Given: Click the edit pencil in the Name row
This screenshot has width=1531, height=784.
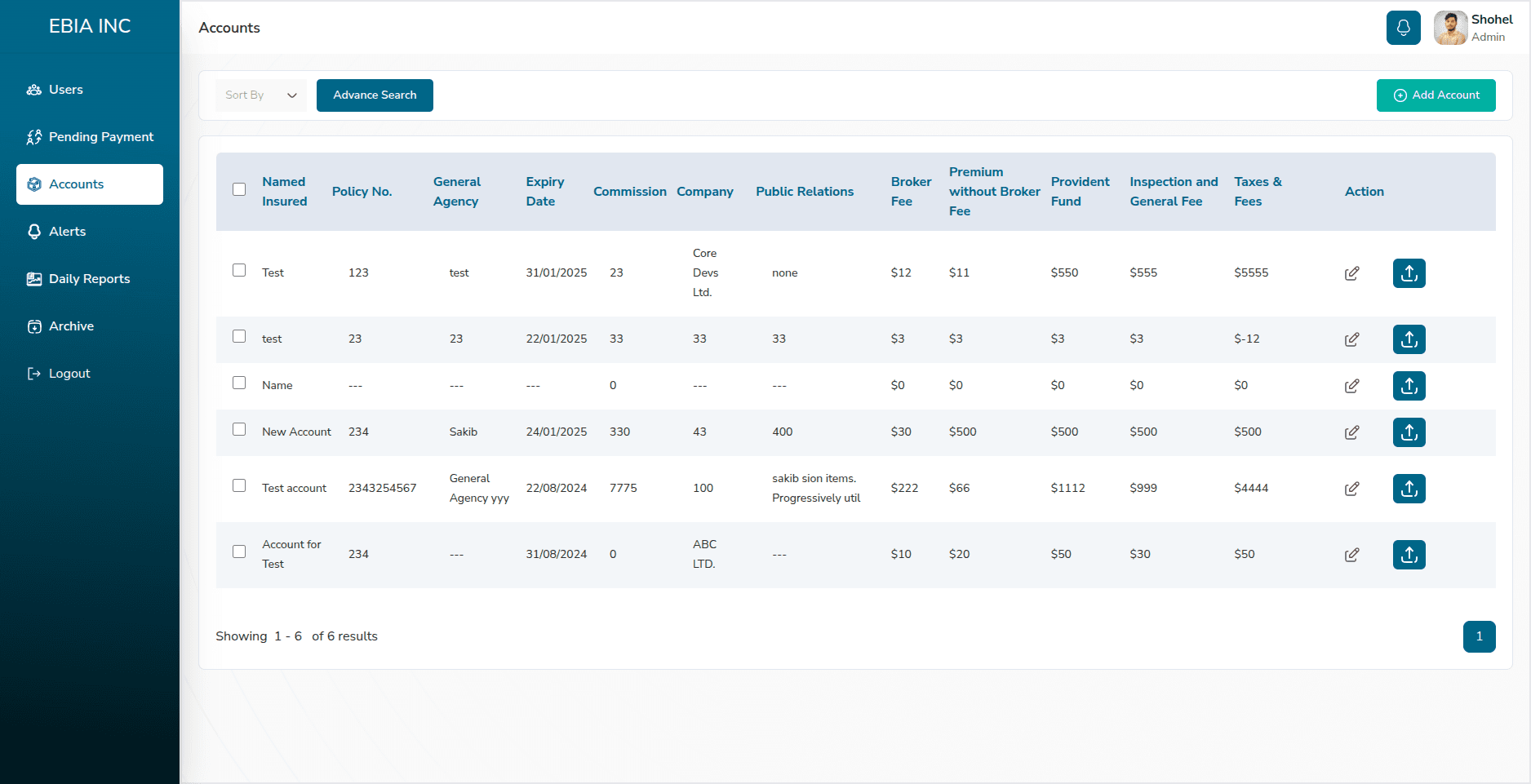Looking at the screenshot, I should [1351, 386].
